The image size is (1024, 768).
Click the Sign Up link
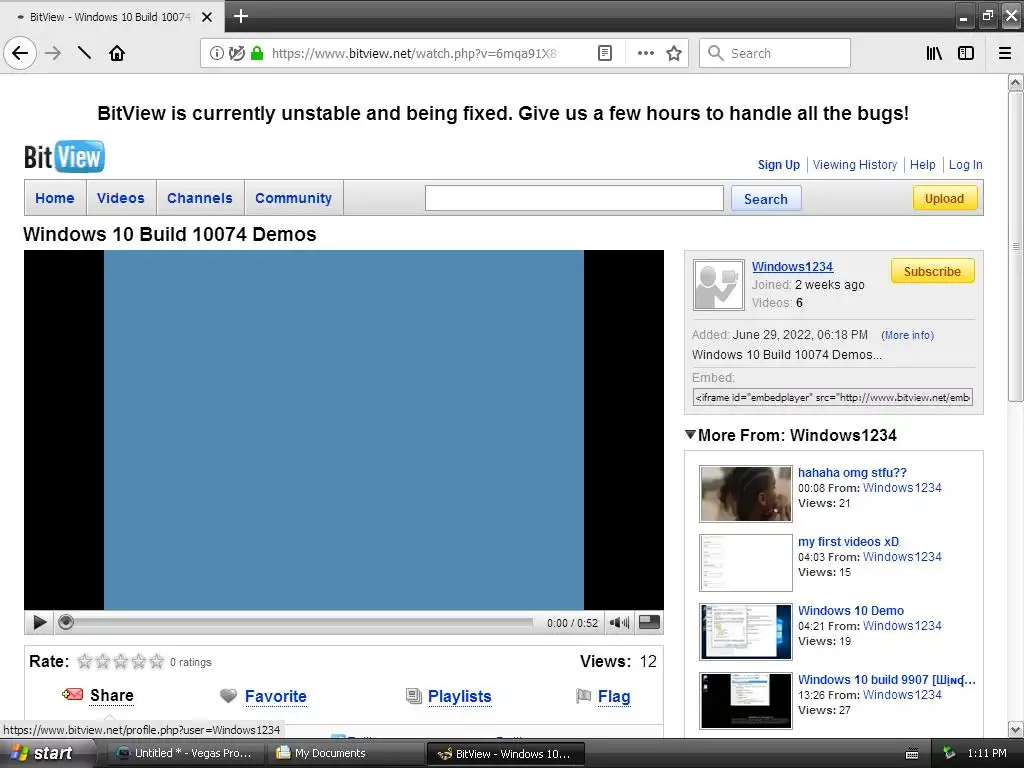click(x=778, y=165)
